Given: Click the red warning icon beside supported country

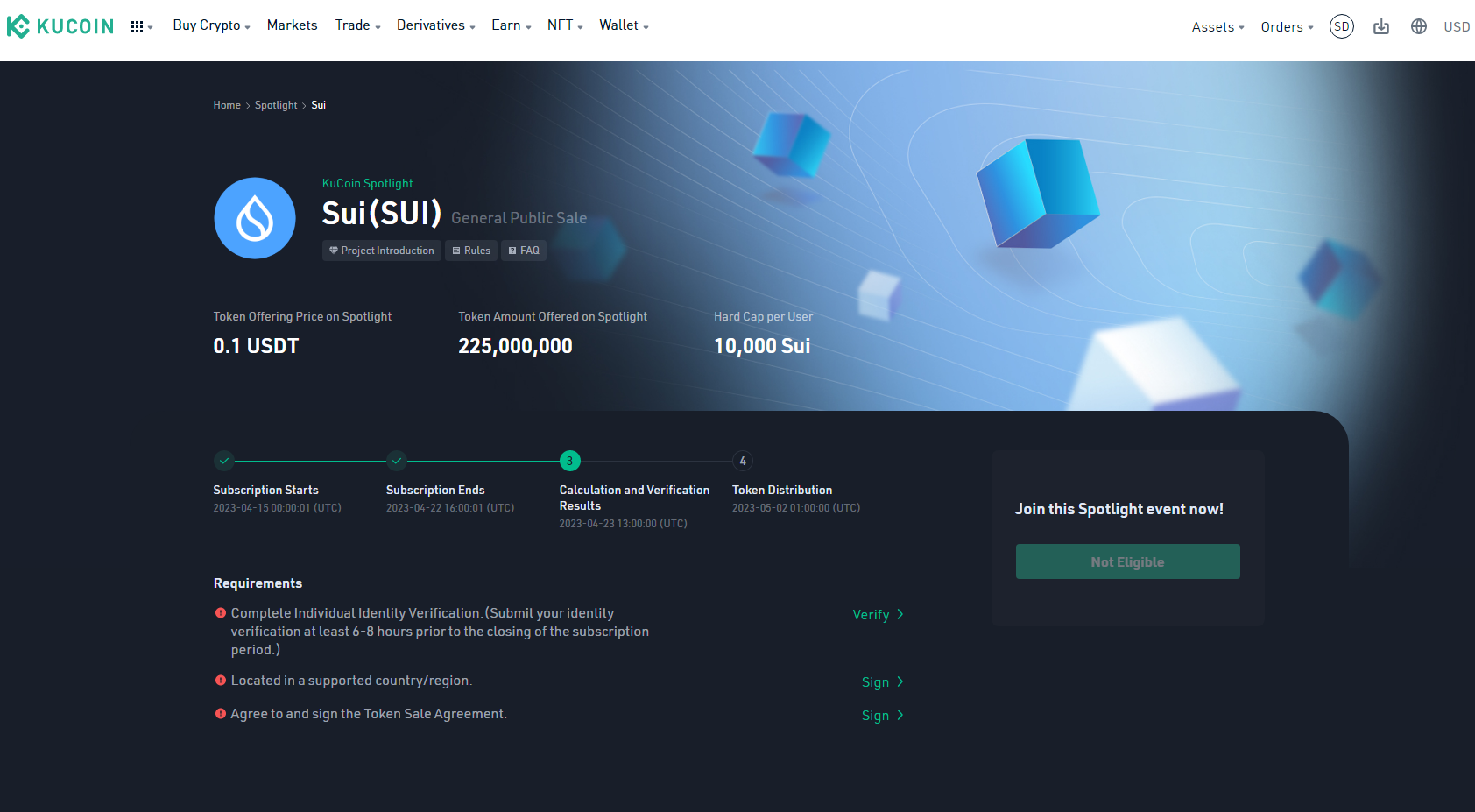Looking at the screenshot, I should click(221, 681).
